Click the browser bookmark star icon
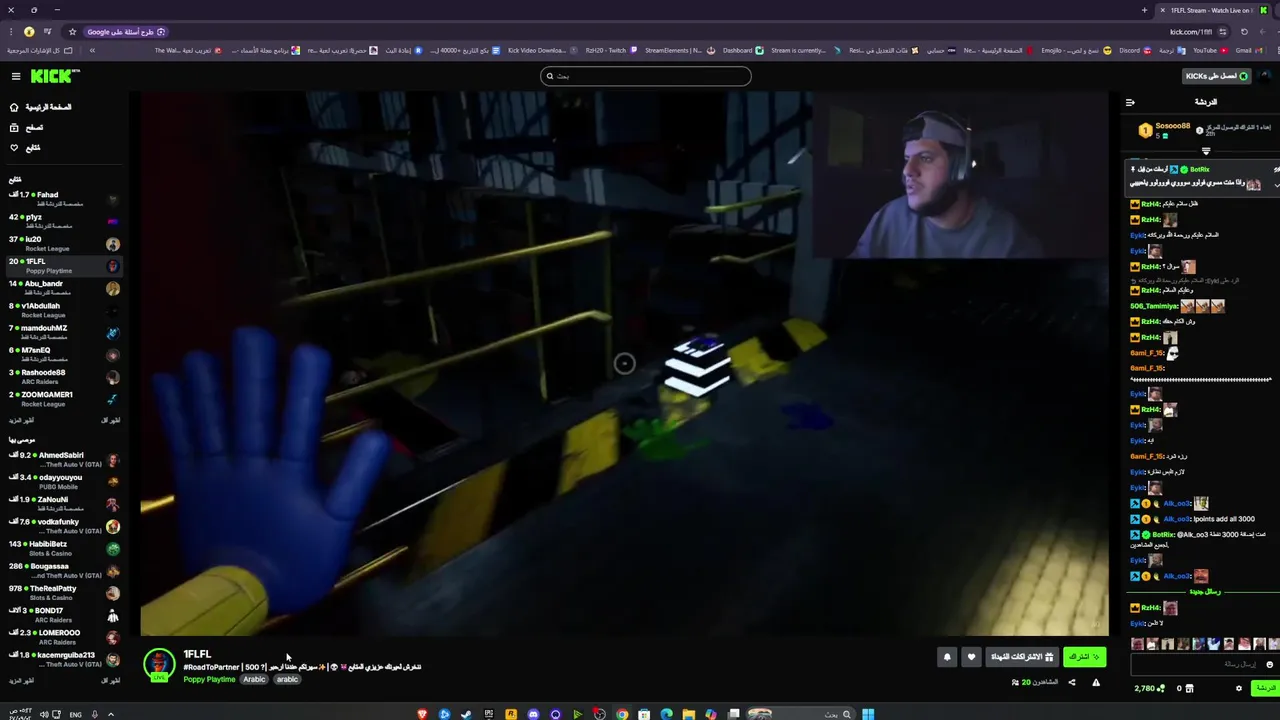Viewport: 1280px width, 720px height. pos(72,32)
